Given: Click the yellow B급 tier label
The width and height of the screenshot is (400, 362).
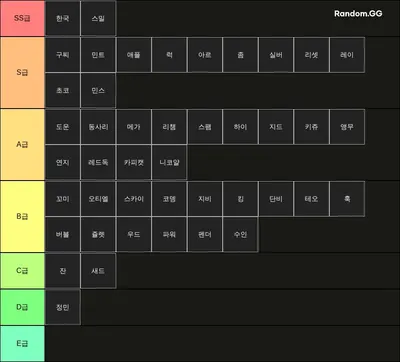Looking at the screenshot, I should tap(22, 217).
